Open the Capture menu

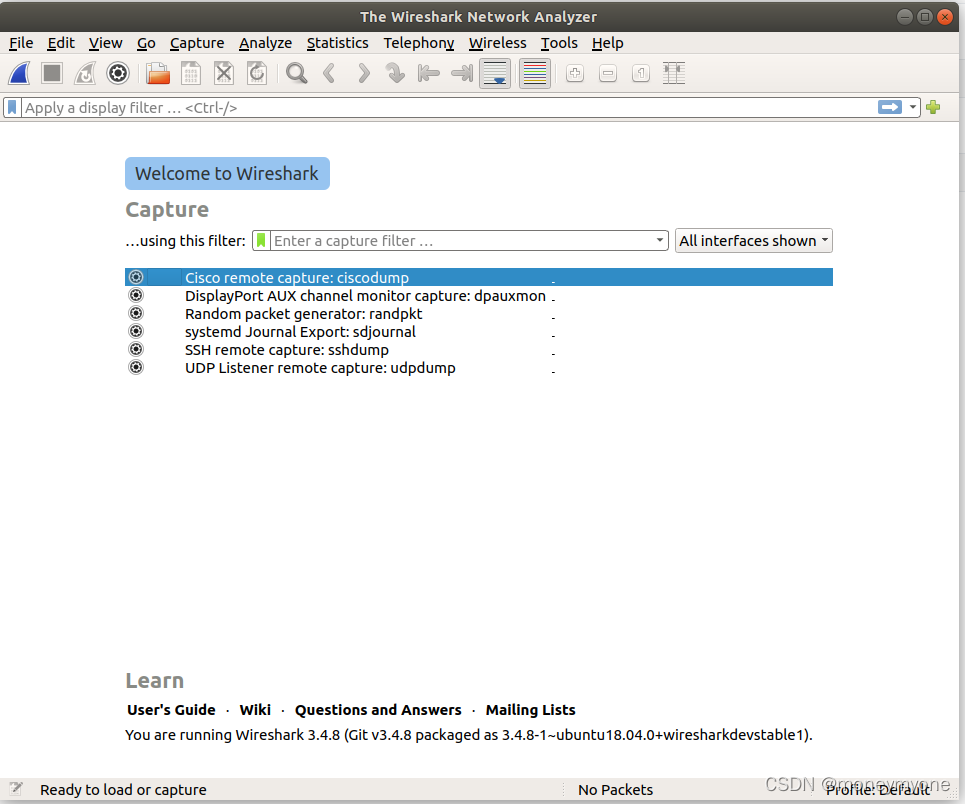197,43
